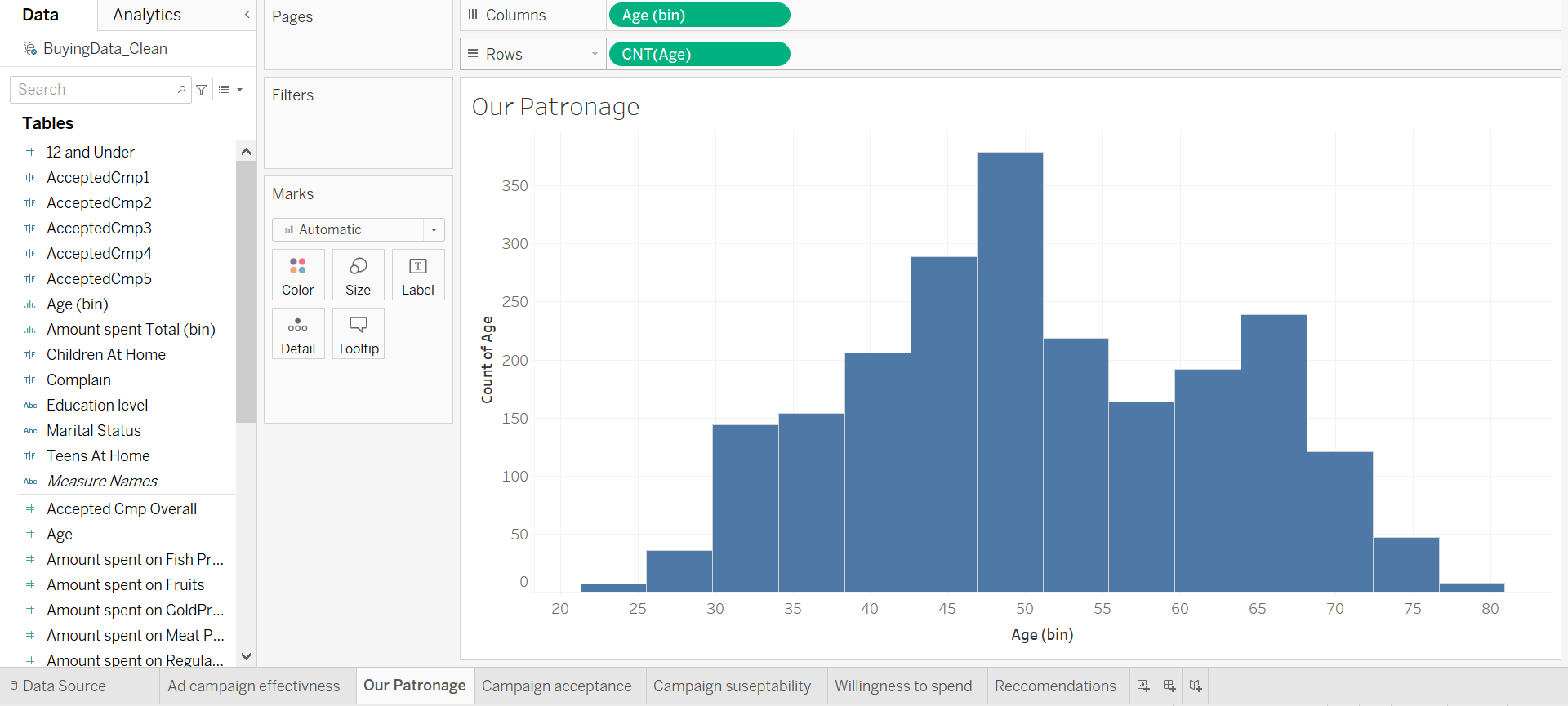This screenshot has width=1568, height=706.
Task: Create a new dashboard icon
Action: coord(1169,686)
